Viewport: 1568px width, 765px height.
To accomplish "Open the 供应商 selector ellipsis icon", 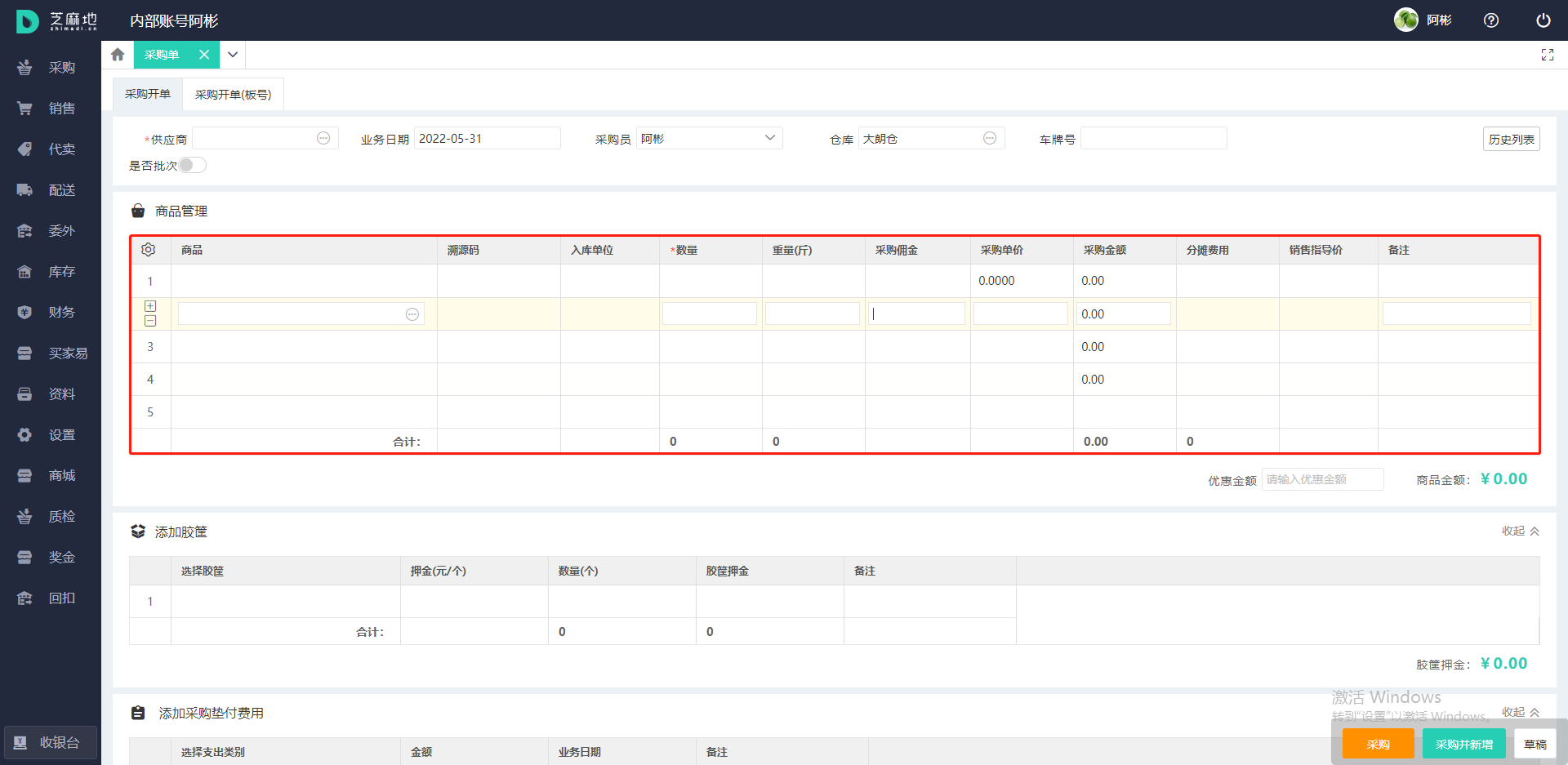I will point(323,138).
